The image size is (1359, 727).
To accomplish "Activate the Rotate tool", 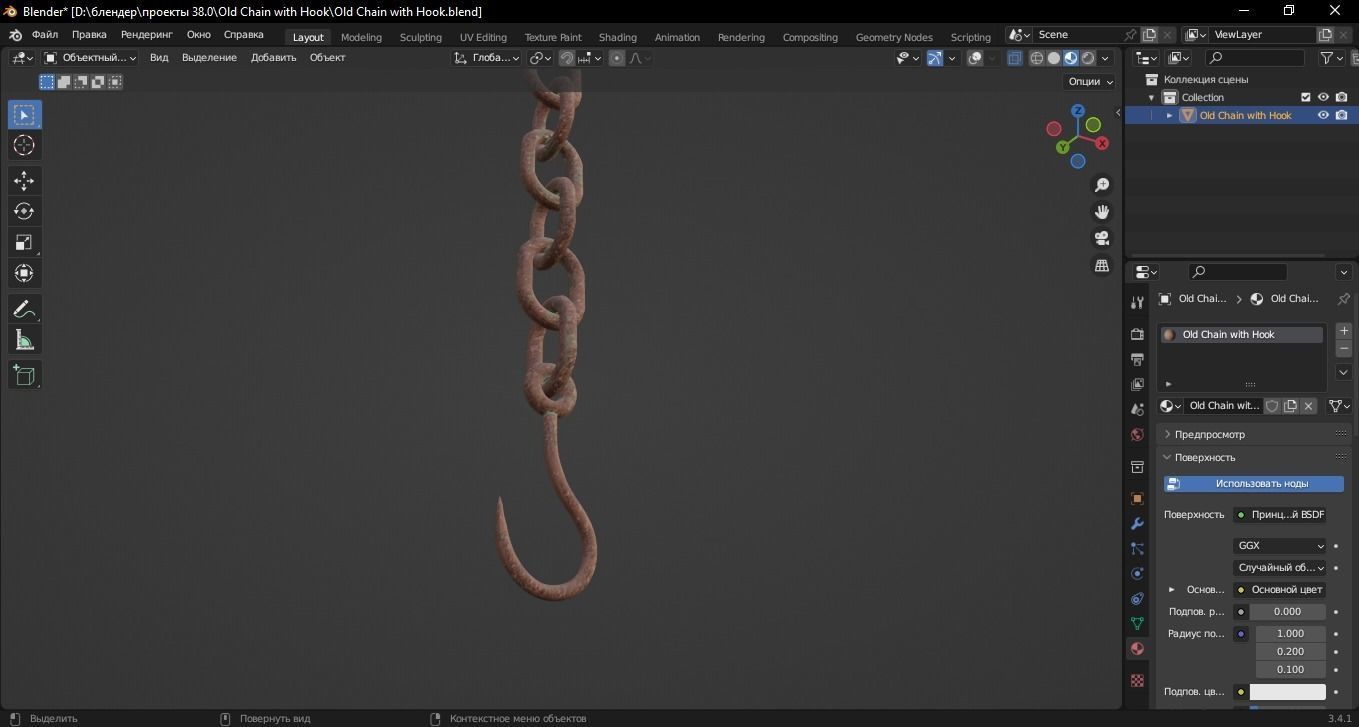I will (24, 211).
